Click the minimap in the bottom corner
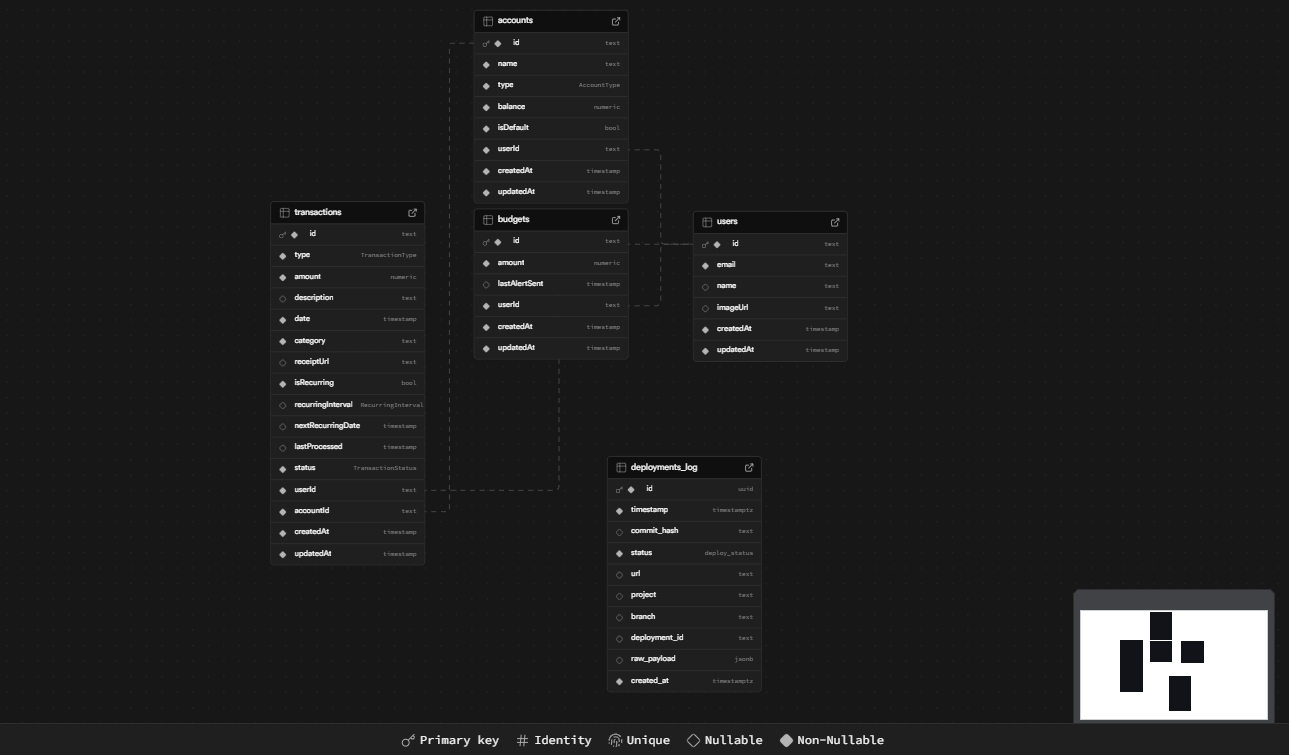The image size is (1289, 755). click(1173, 664)
